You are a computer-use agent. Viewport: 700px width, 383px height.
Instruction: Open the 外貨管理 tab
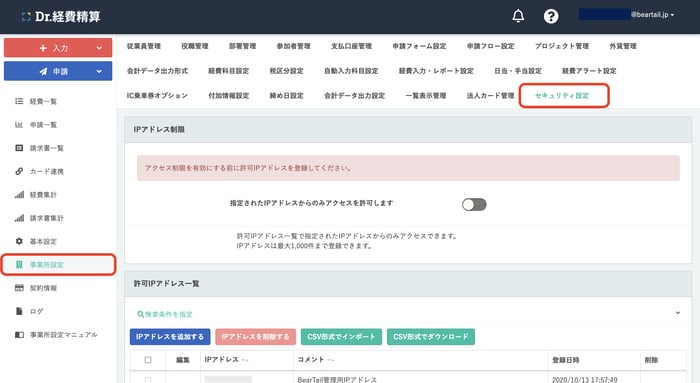pyautogui.click(x=623, y=46)
